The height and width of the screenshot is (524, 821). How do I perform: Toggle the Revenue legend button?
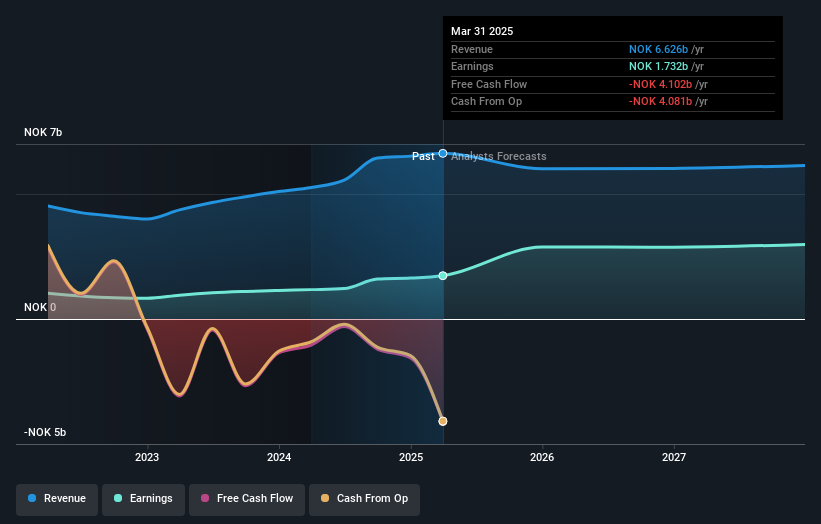(57, 499)
